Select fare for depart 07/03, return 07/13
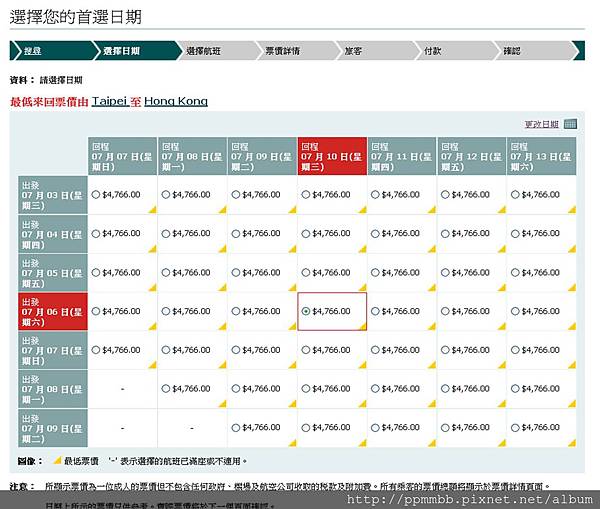 click(515, 195)
